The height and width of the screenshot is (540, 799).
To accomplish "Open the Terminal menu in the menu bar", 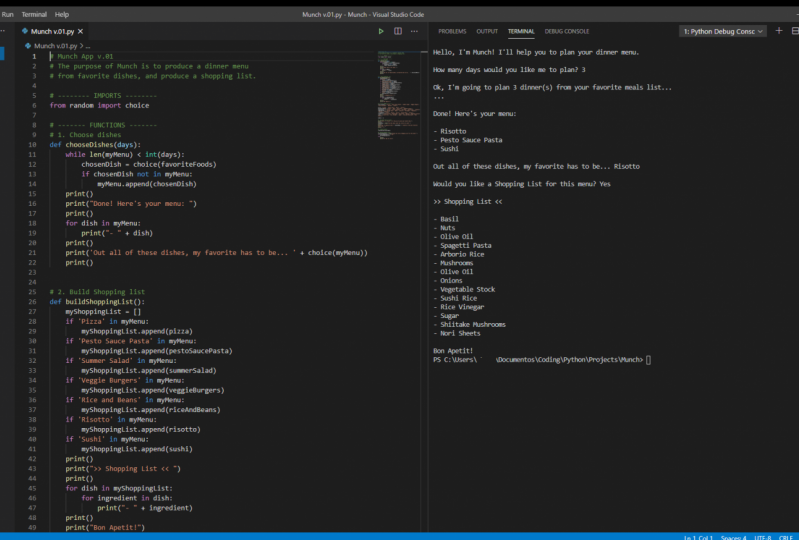I will pos(34,14).
